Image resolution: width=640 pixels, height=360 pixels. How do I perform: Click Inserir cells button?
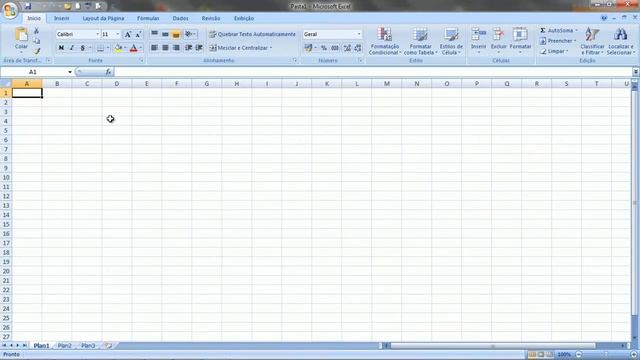tap(478, 40)
